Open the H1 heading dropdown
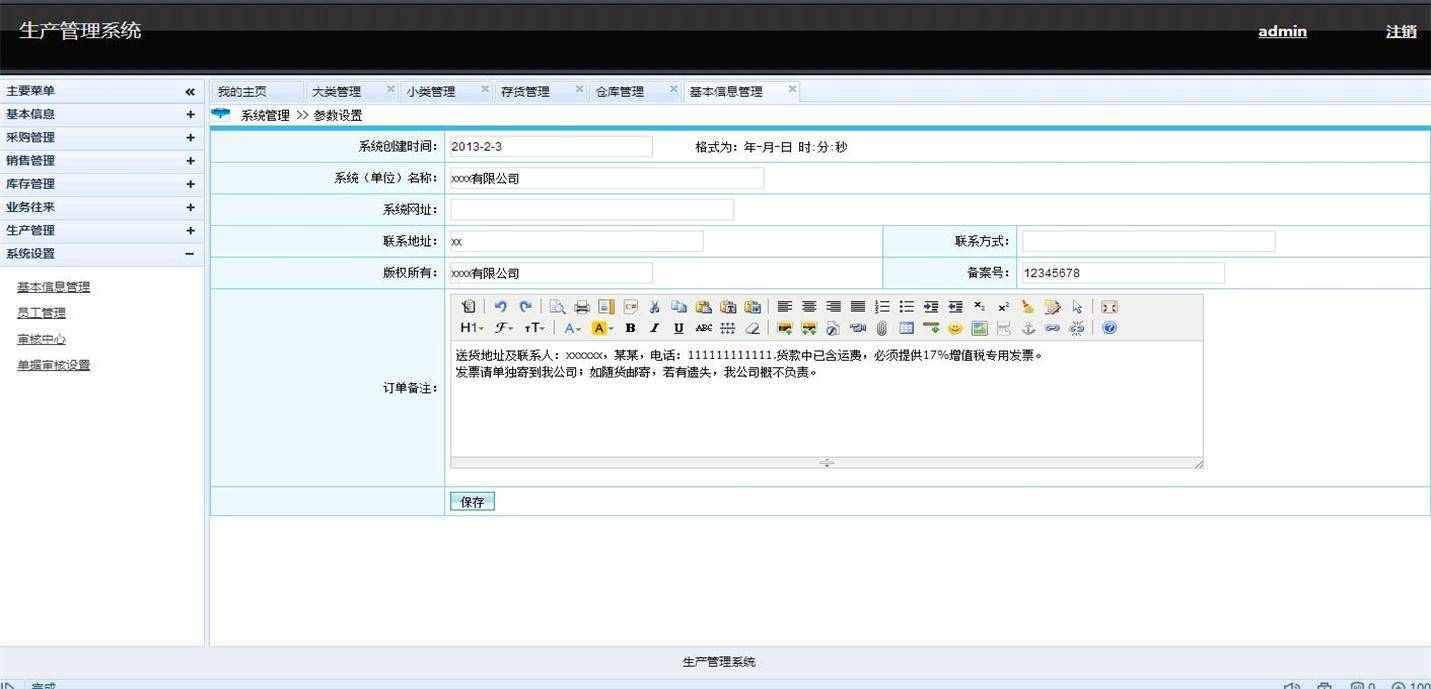This screenshot has height=689, width=1431. coord(471,328)
